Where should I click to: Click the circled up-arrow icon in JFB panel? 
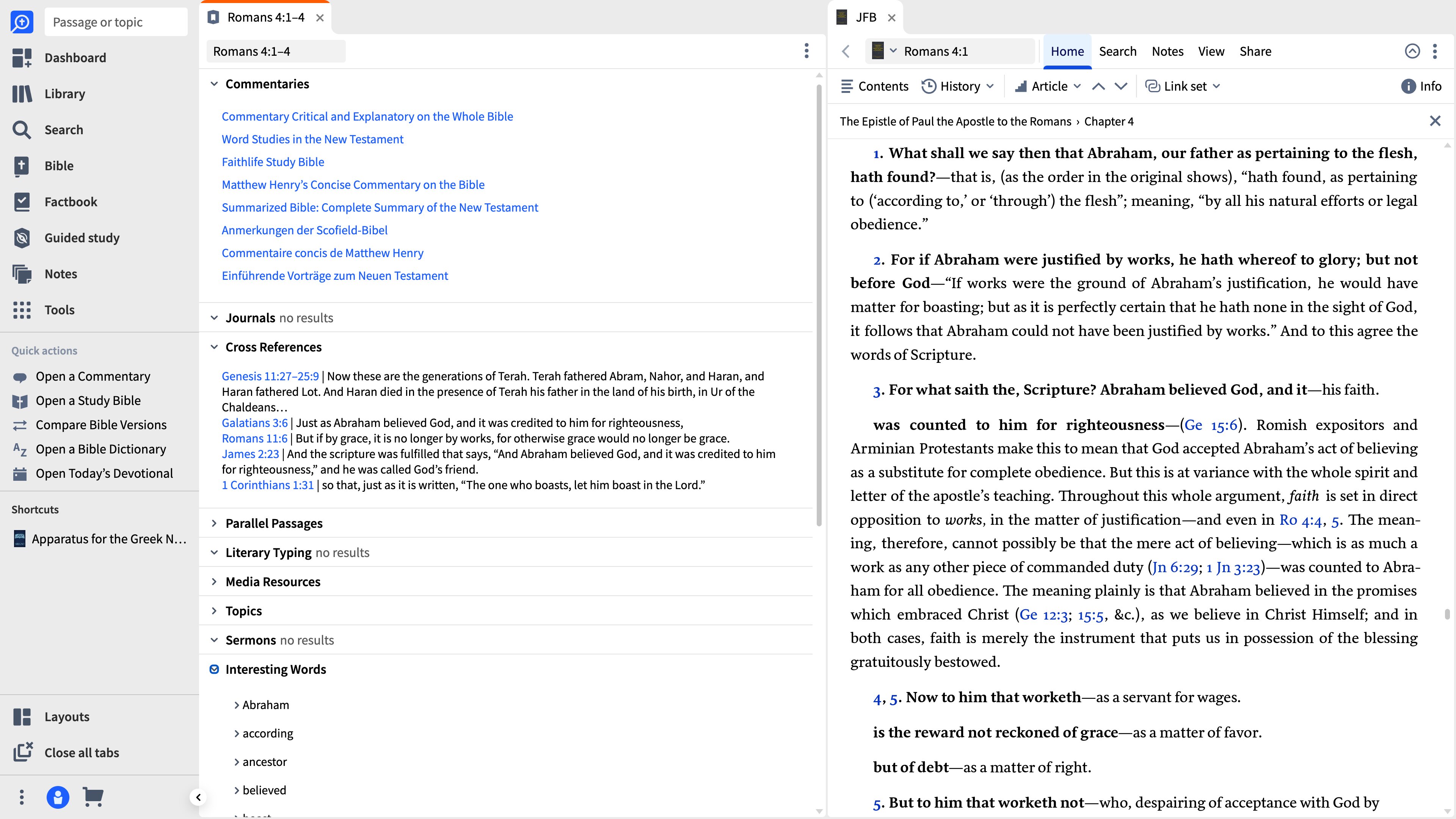point(1412,52)
